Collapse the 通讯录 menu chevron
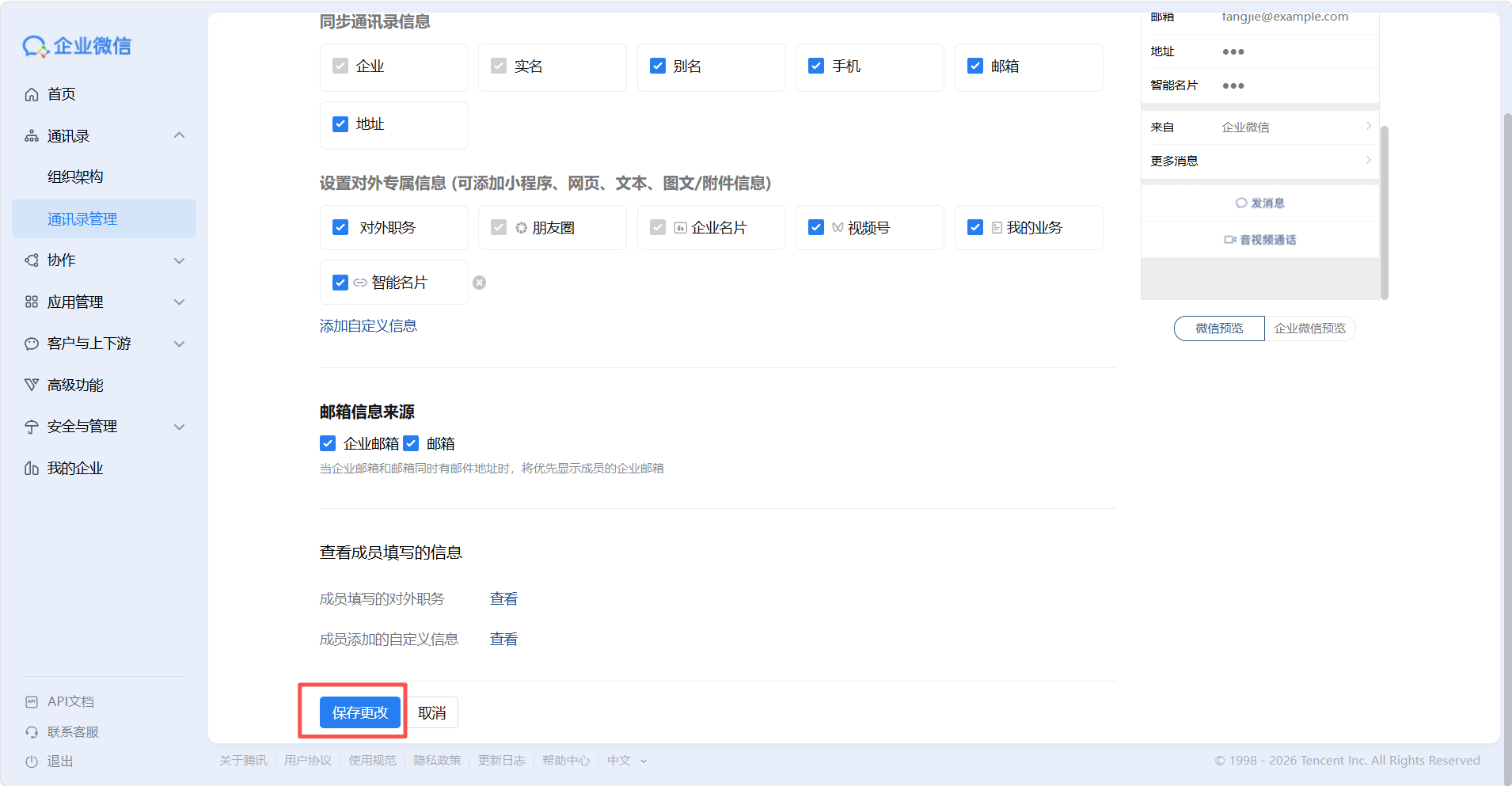This screenshot has width=1512, height=786. [180, 135]
